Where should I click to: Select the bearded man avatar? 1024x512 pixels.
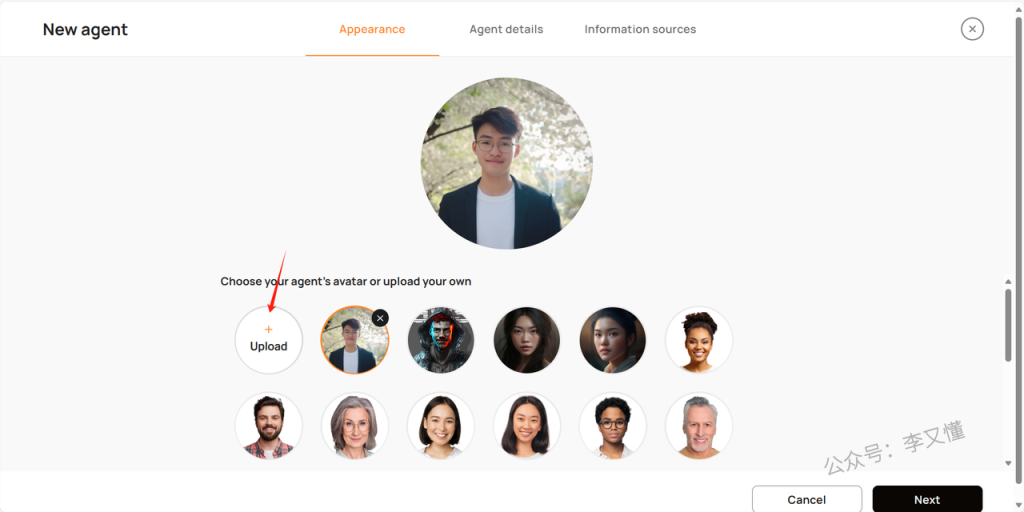click(269, 425)
